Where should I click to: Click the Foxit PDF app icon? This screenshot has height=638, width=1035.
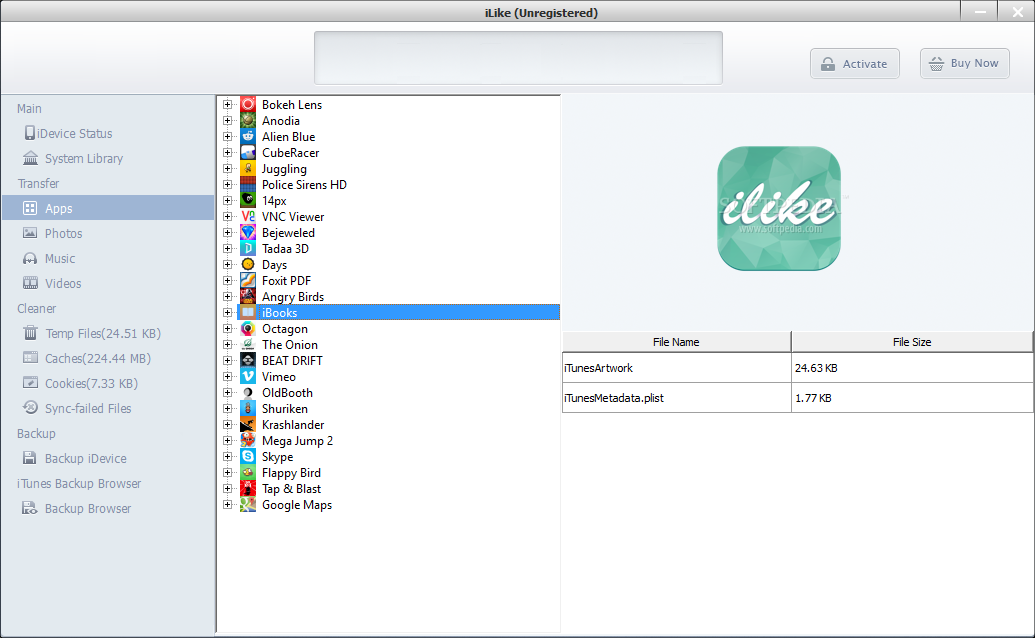point(248,280)
